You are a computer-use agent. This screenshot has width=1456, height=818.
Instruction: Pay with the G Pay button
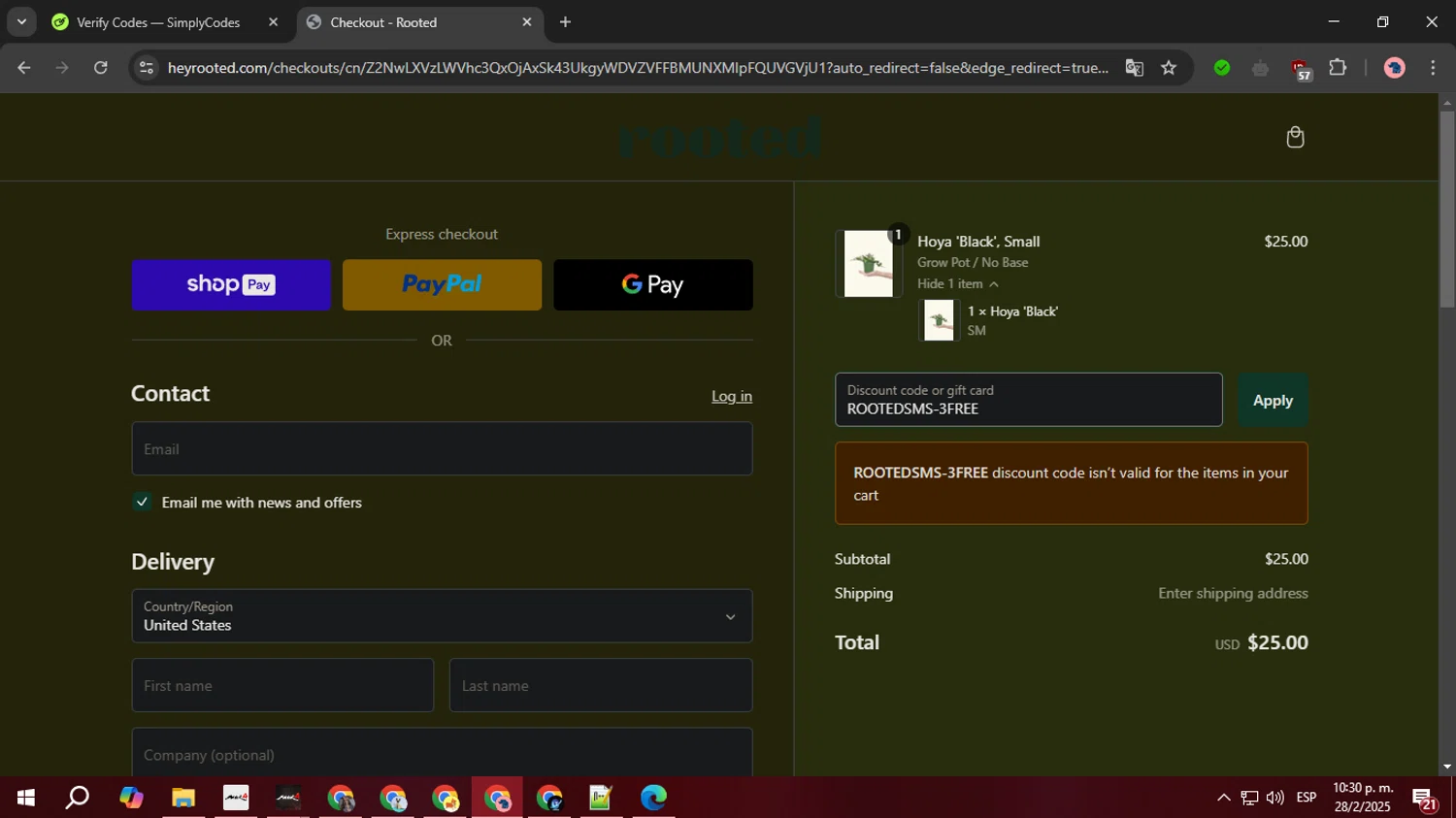pyautogui.click(x=653, y=284)
